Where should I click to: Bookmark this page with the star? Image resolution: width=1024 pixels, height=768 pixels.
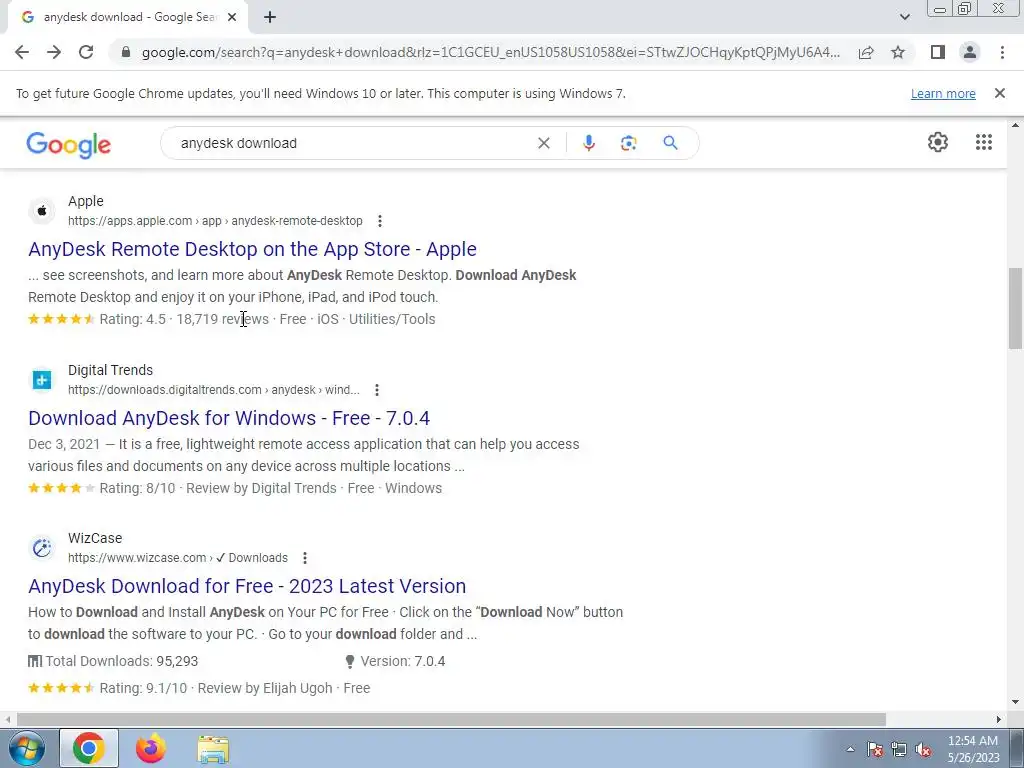[898, 52]
